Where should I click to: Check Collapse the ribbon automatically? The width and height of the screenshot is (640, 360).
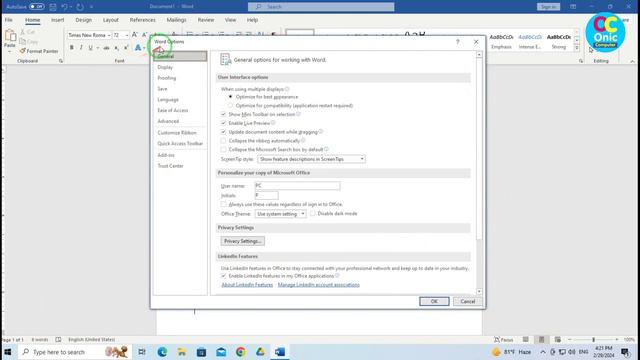(x=223, y=141)
